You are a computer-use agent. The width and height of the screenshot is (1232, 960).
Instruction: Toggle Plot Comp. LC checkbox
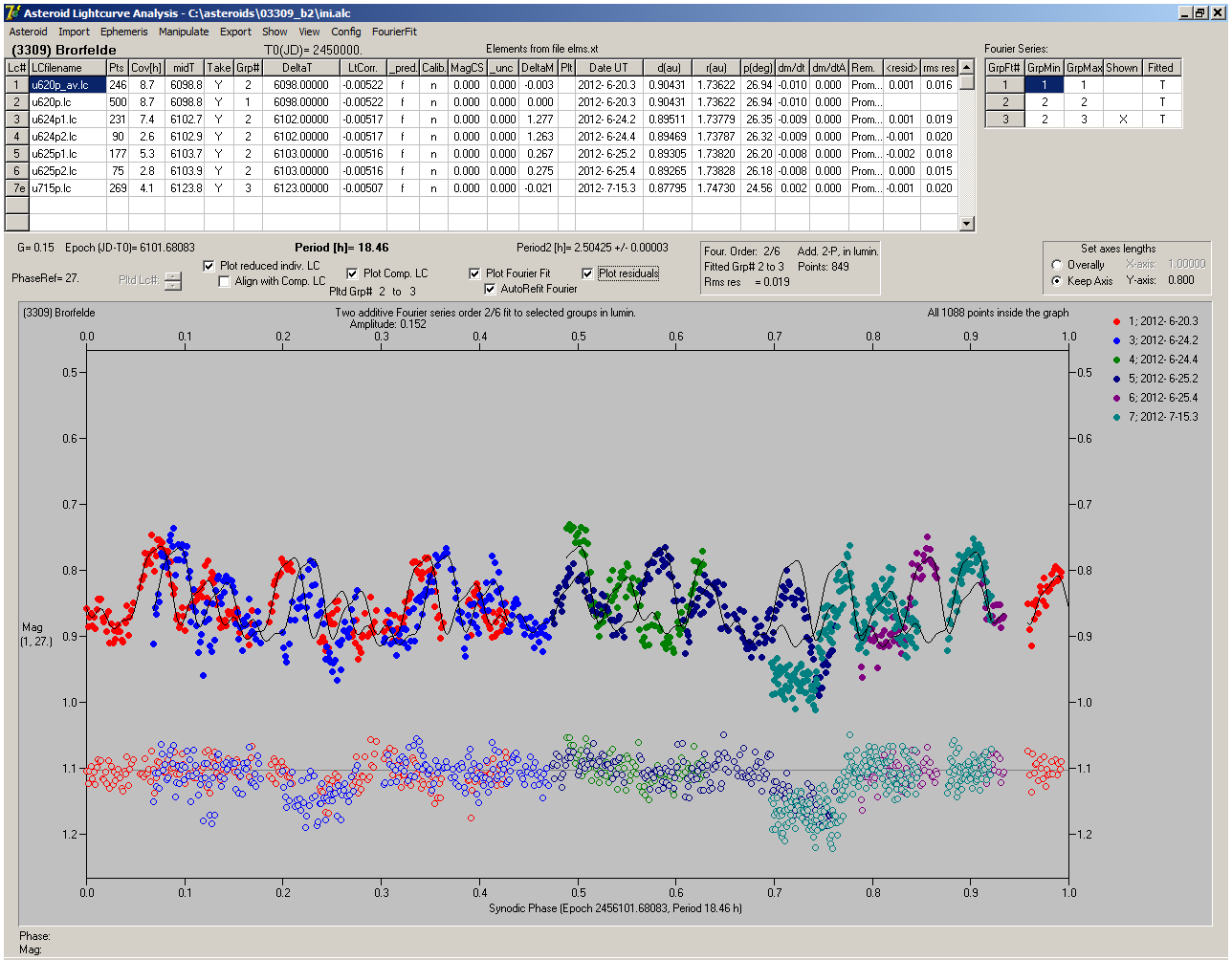[x=352, y=273]
